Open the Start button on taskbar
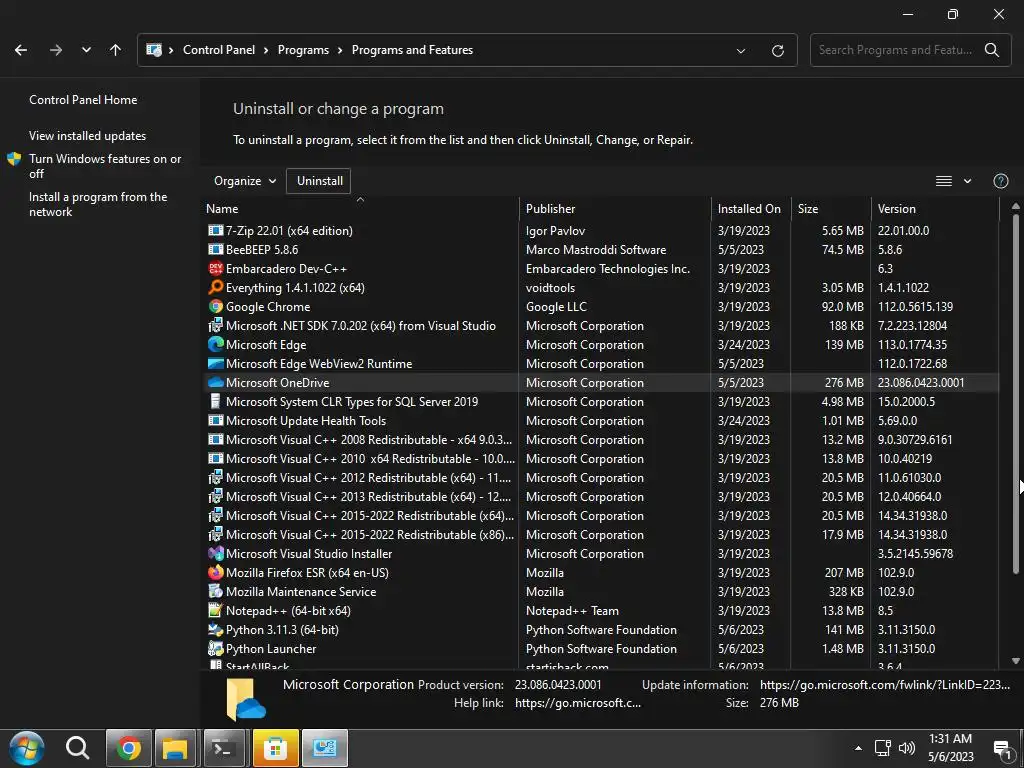The image size is (1024, 768). 26,748
